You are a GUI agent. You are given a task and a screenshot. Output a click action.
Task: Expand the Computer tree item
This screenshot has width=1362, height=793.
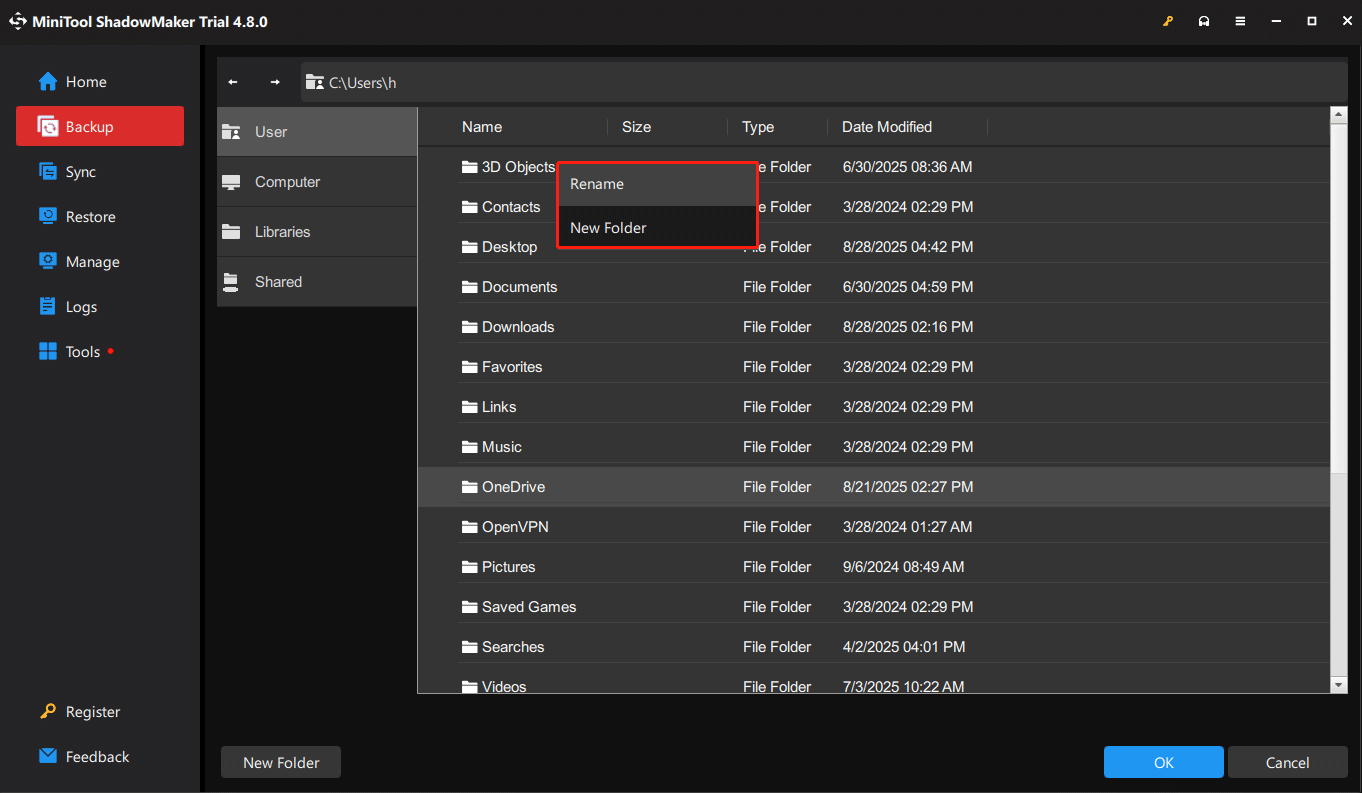pyautogui.click(x=287, y=181)
